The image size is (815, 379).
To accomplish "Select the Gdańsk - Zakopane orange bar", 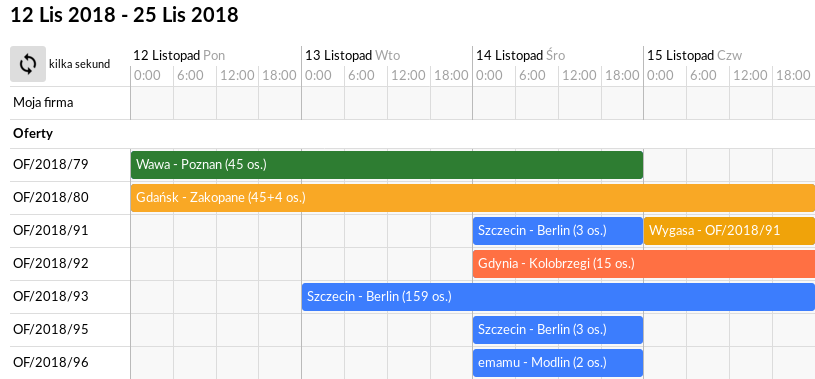I will click(472, 198).
